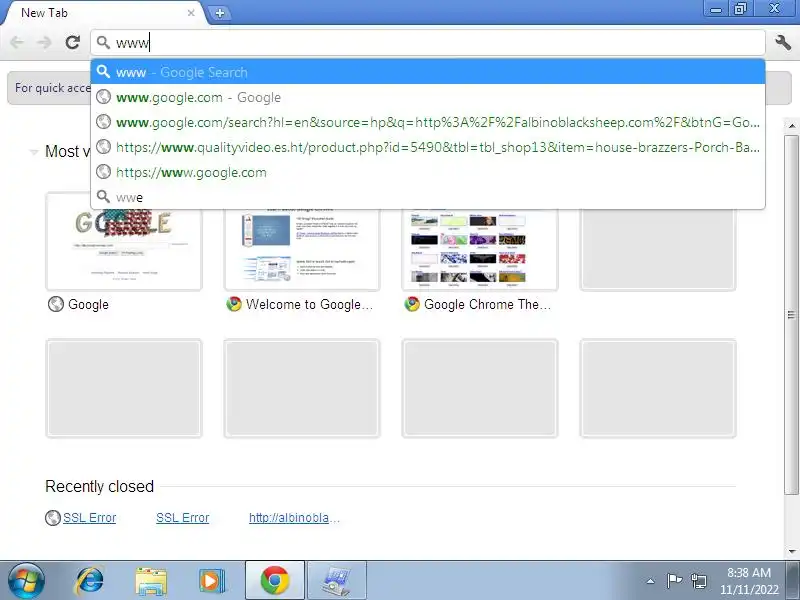The width and height of the screenshot is (800, 600).
Task: Collapse the Most visited section triangle
Action: 34,152
